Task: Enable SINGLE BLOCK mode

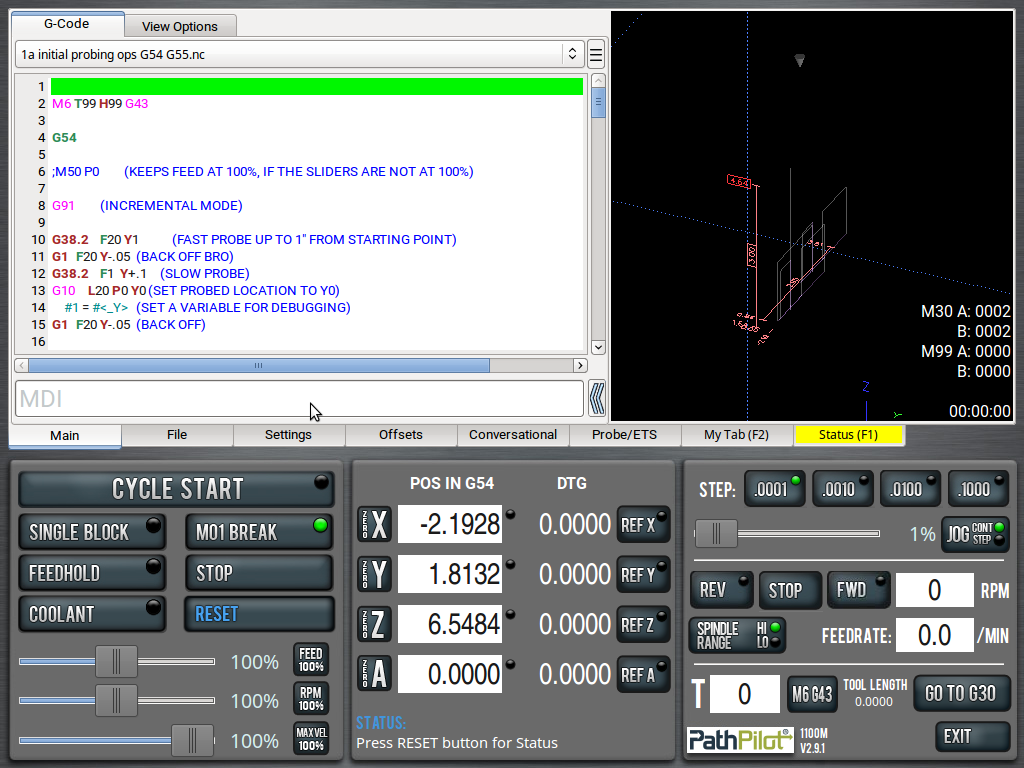Action: click(x=92, y=532)
